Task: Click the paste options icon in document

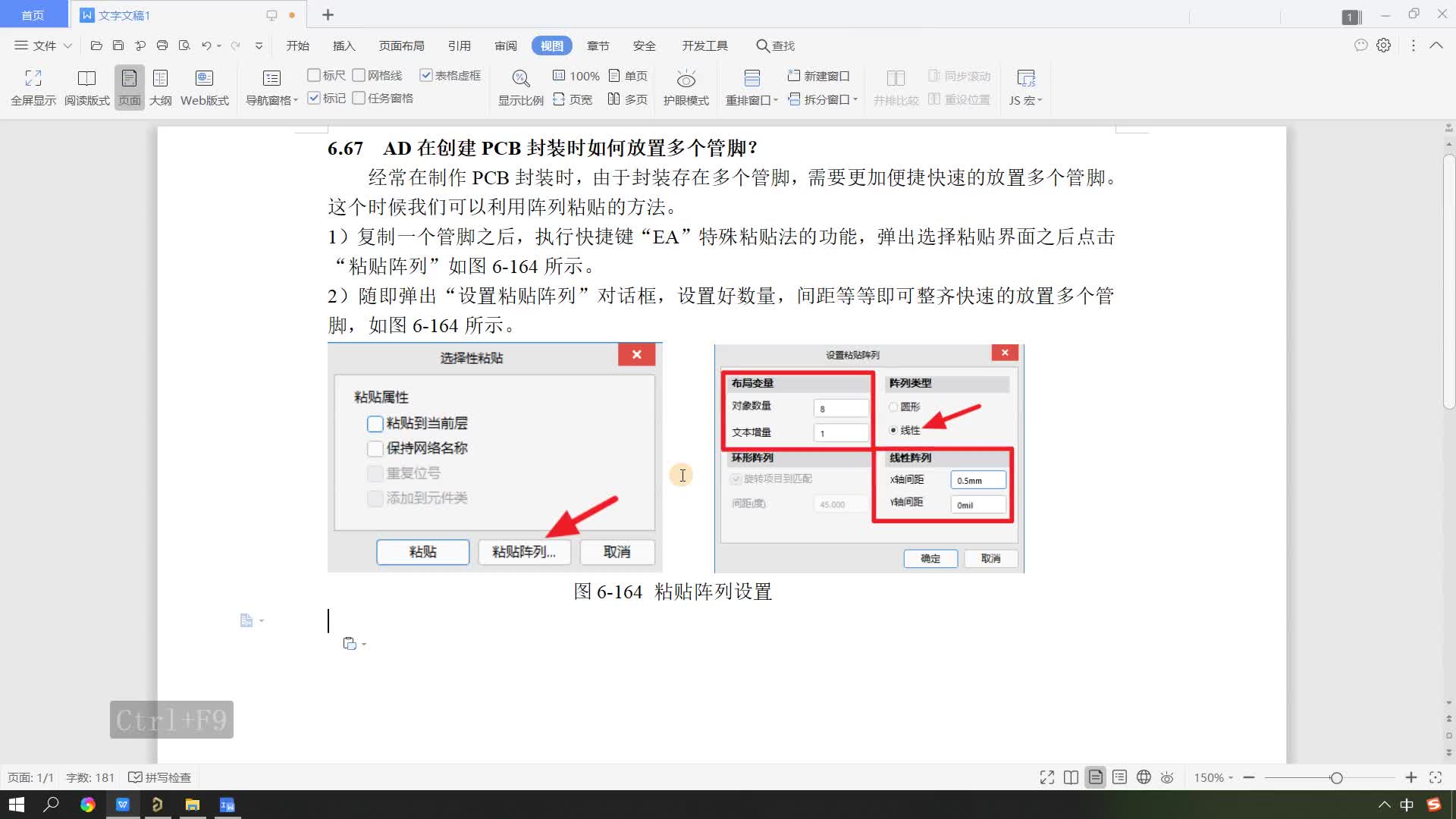Action: (x=350, y=644)
